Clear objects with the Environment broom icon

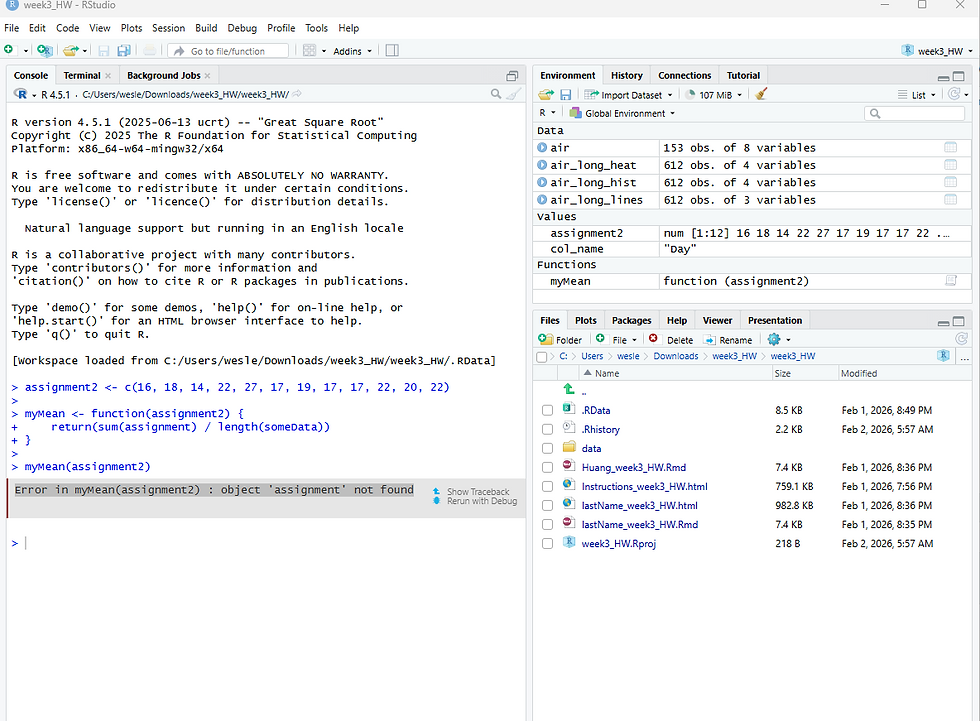(761, 94)
